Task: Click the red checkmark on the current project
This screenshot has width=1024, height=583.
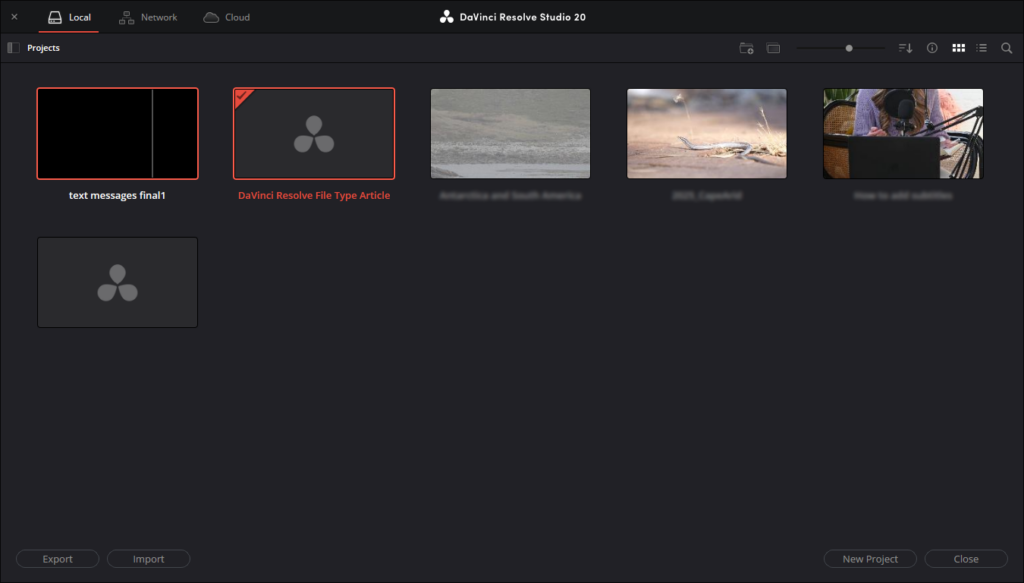Action: pyautogui.click(x=242, y=97)
